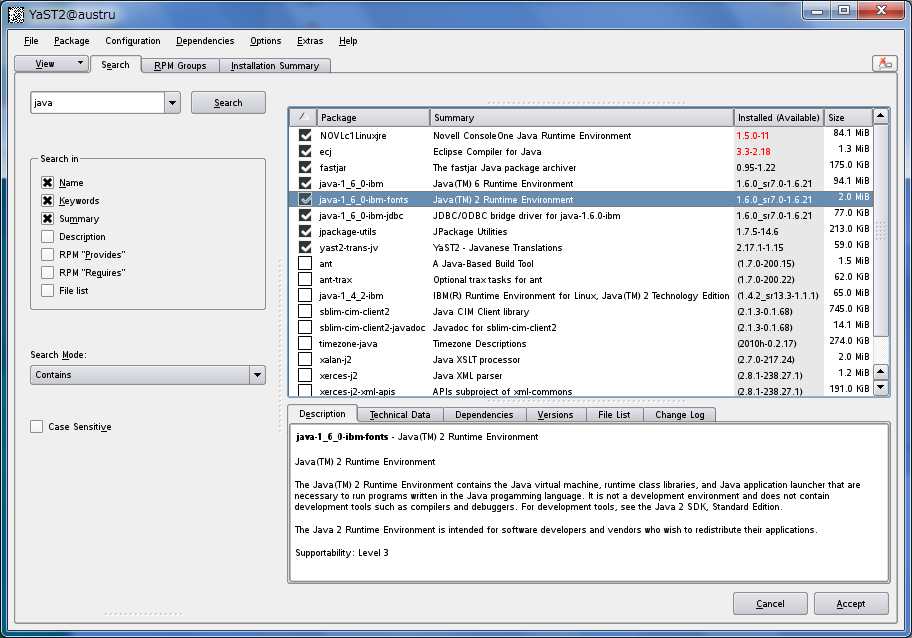Mark ant-trax package checkbox
This screenshot has width=912, height=638.
[x=305, y=279]
